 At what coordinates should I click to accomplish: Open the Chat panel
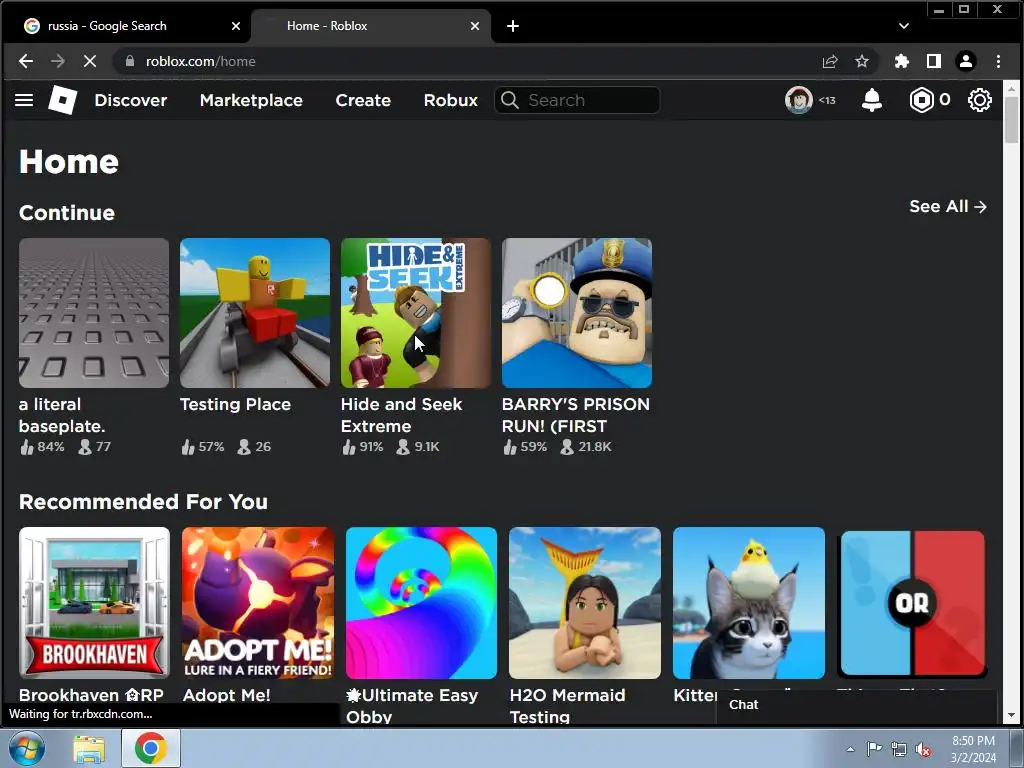[x=857, y=705]
